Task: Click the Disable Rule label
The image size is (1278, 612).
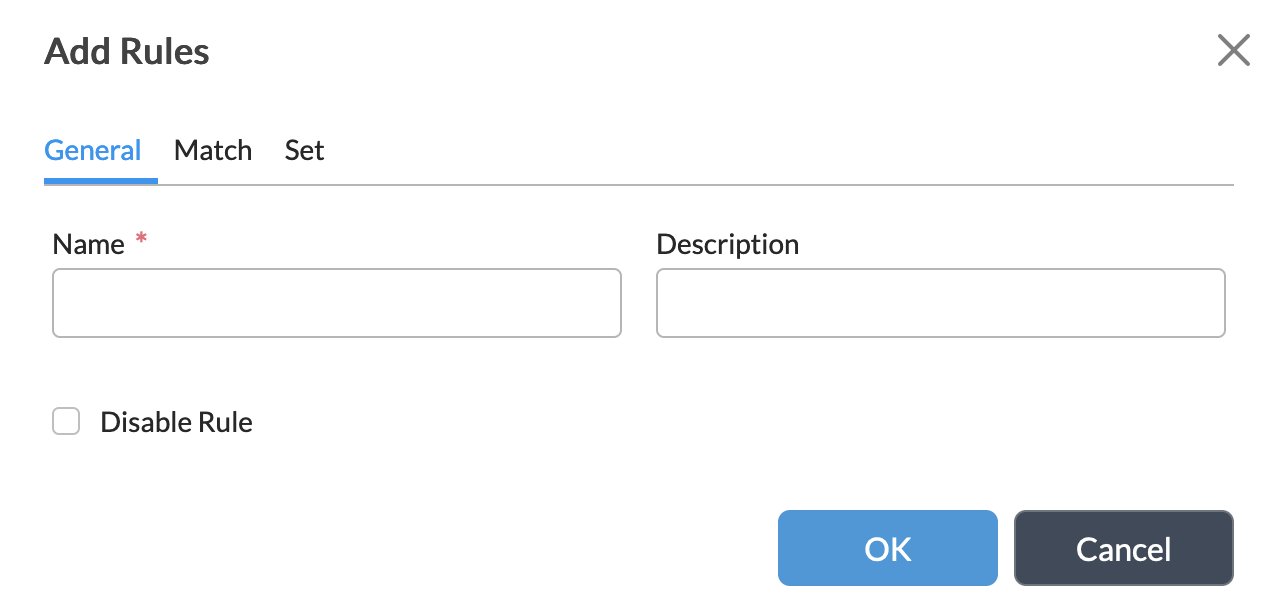Action: click(176, 421)
